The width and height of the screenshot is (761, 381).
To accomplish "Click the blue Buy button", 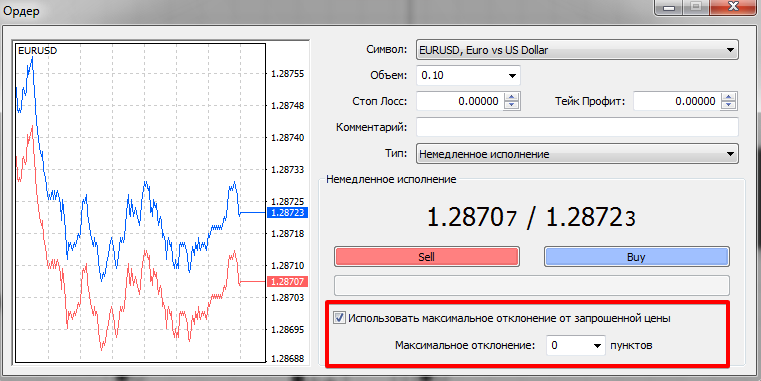I will point(636,257).
